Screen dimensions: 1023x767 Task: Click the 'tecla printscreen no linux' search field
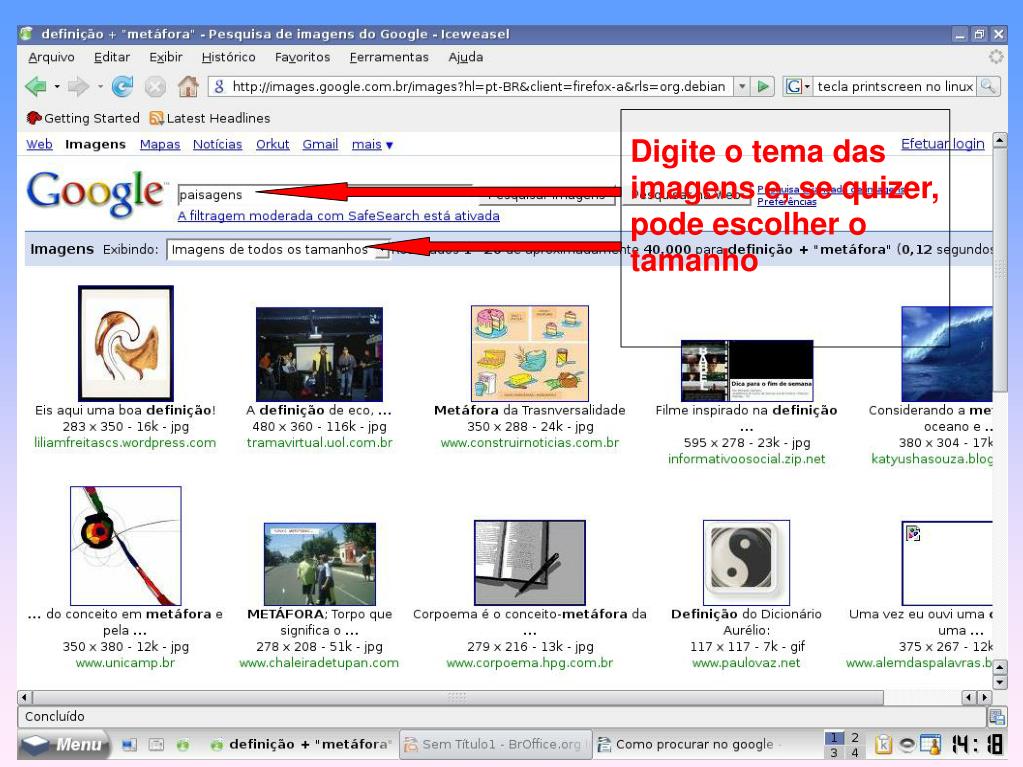(894, 86)
